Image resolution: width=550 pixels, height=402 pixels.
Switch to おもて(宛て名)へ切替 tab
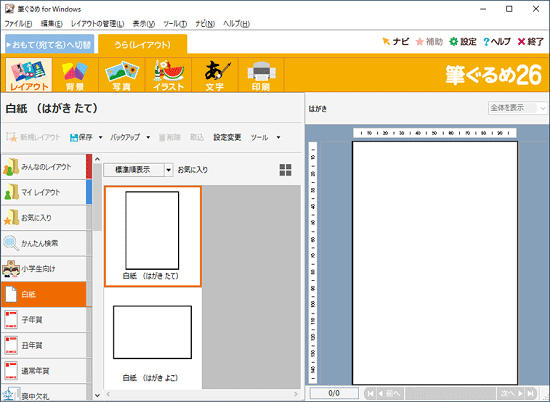pyautogui.click(x=49, y=44)
